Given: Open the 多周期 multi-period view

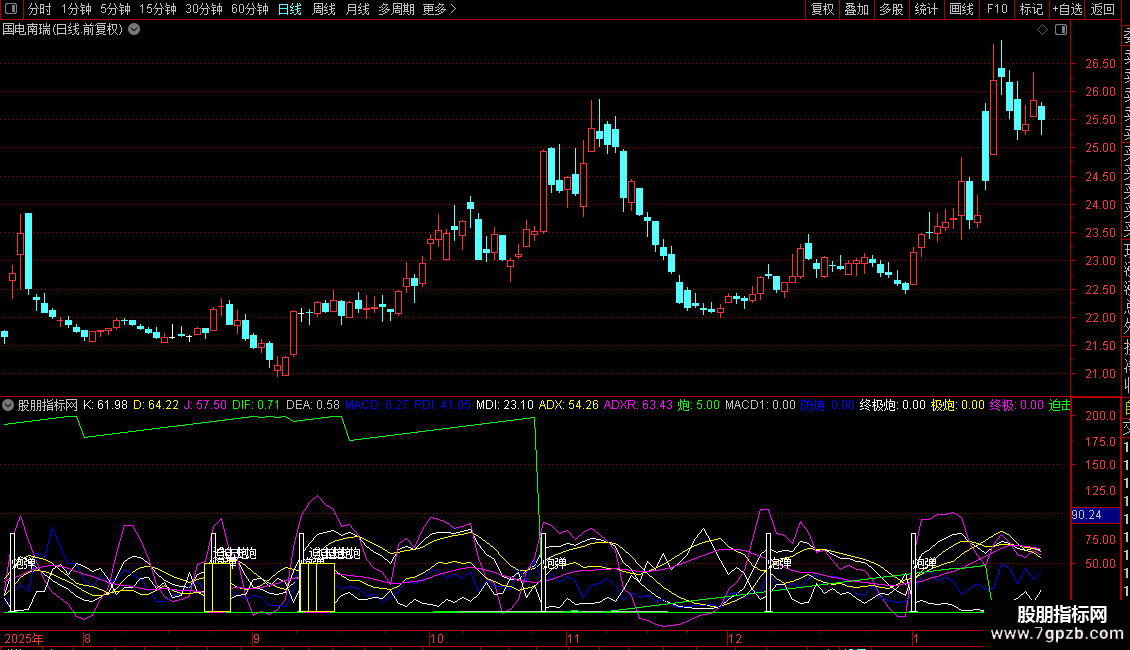Looking at the screenshot, I should point(396,10).
